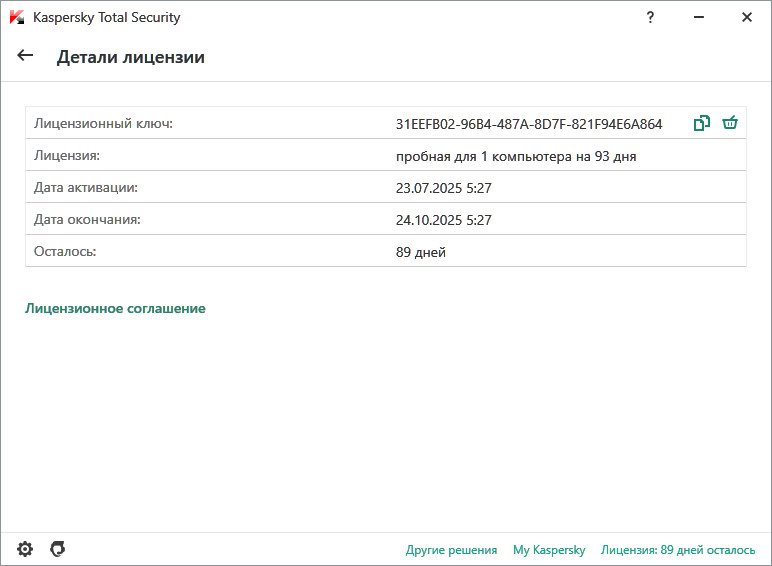Screen dimensions: 772x566
Task: Select the Дата активации value 23.07.2025
Action: point(444,188)
